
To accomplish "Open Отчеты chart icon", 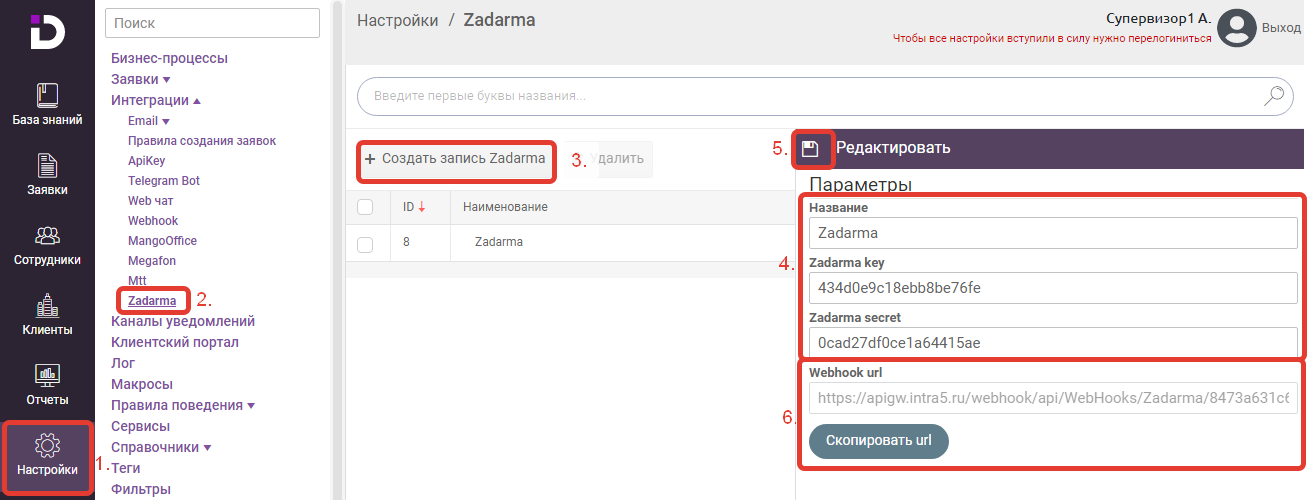I will (47, 375).
